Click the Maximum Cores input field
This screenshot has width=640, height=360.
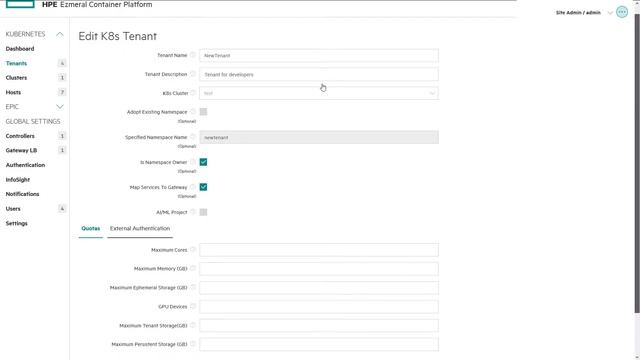(319, 250)
